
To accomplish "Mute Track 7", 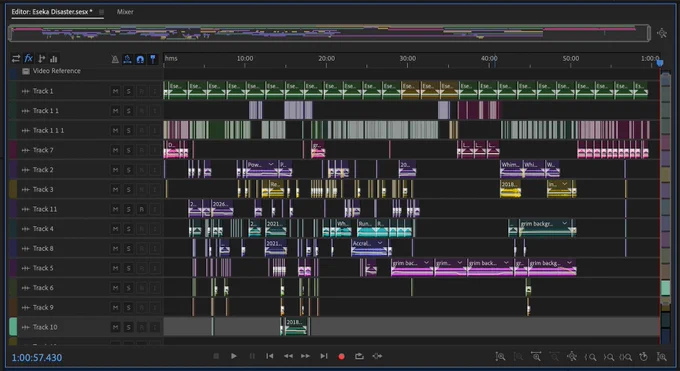I will click(115, 150).
